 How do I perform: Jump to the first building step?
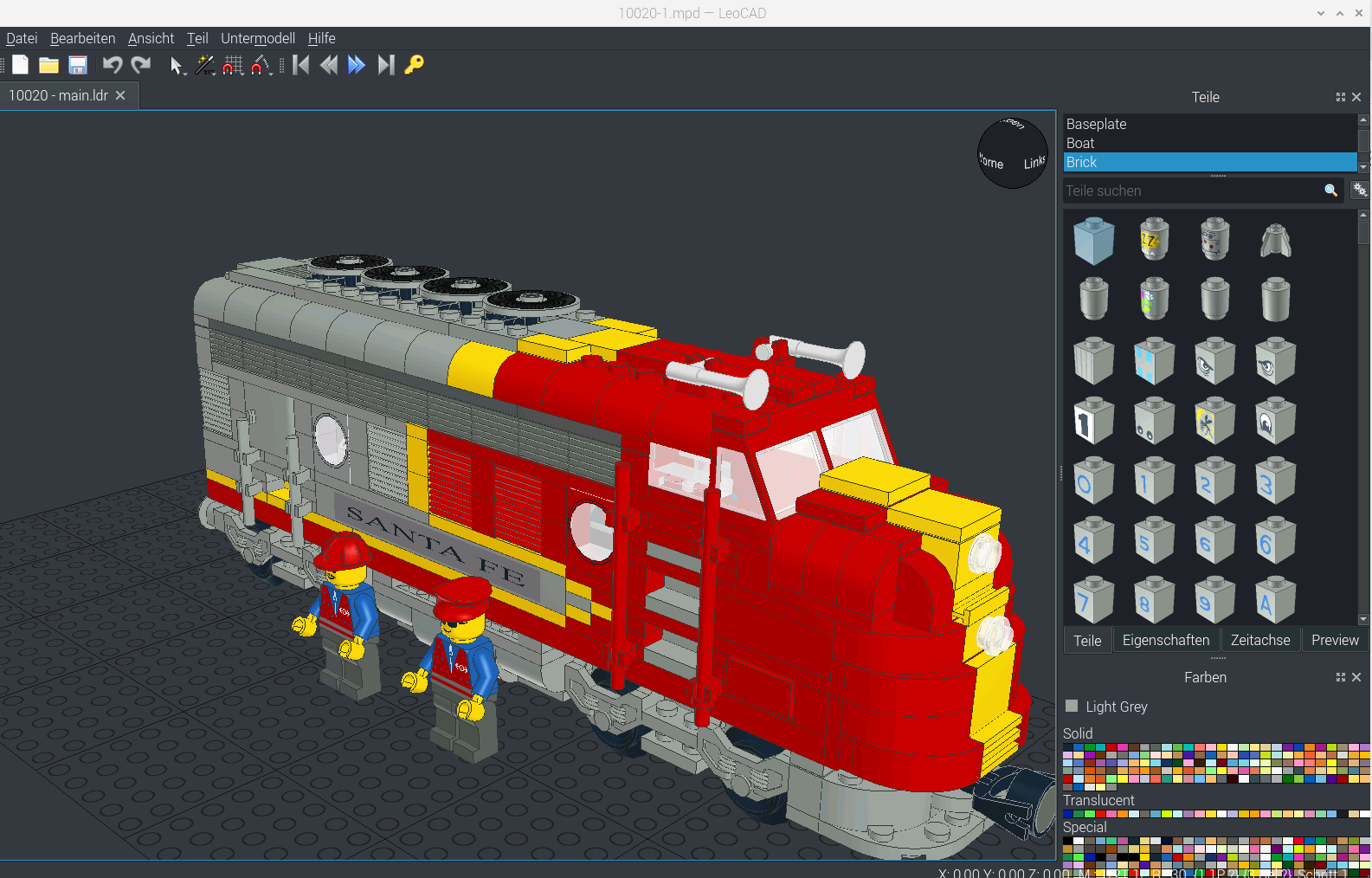(x=300, y=65)
